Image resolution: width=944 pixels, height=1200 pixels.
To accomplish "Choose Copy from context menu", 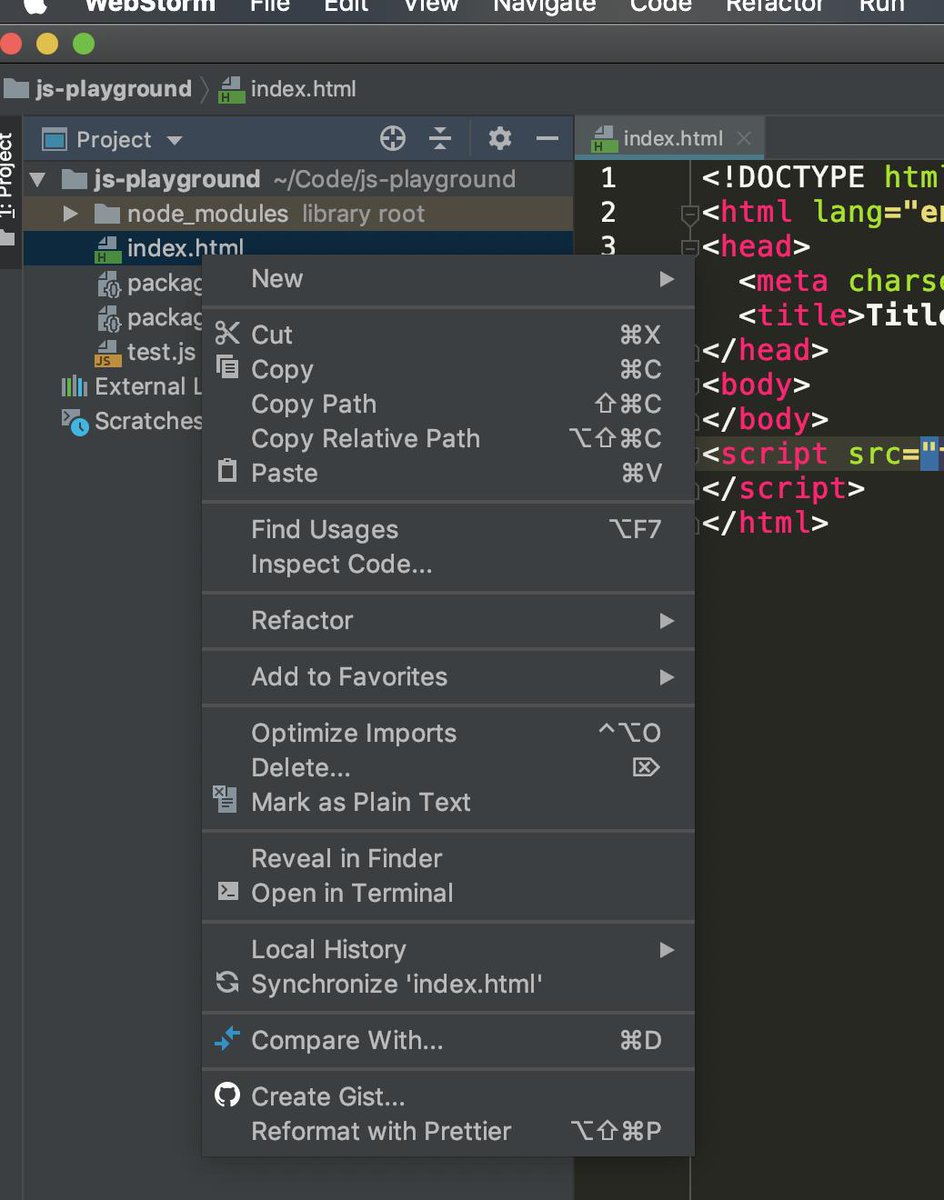I will click(448, 370).
